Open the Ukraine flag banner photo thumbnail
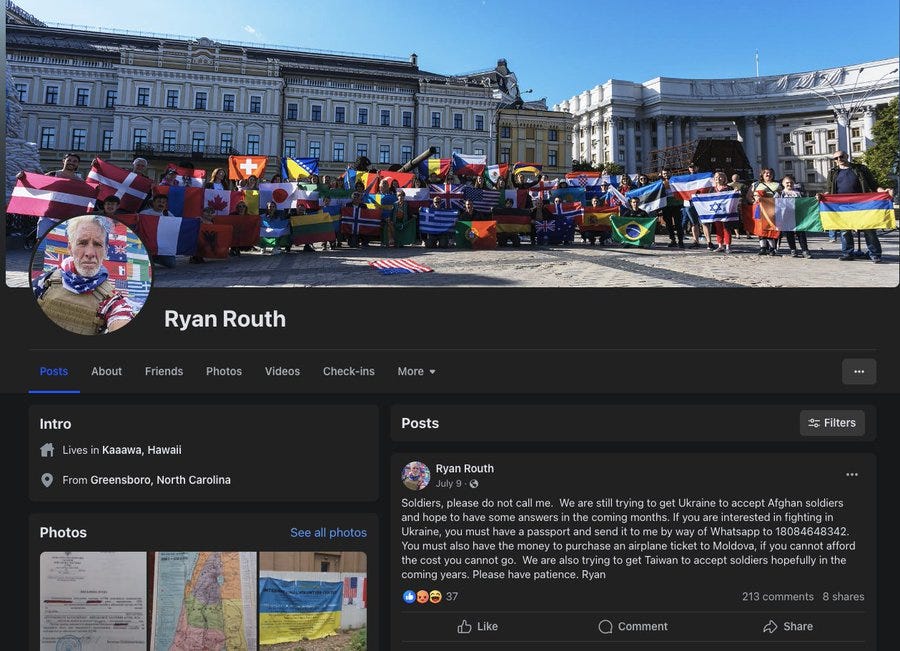Screen dimensions: 900x651 (x=313, y=601)
